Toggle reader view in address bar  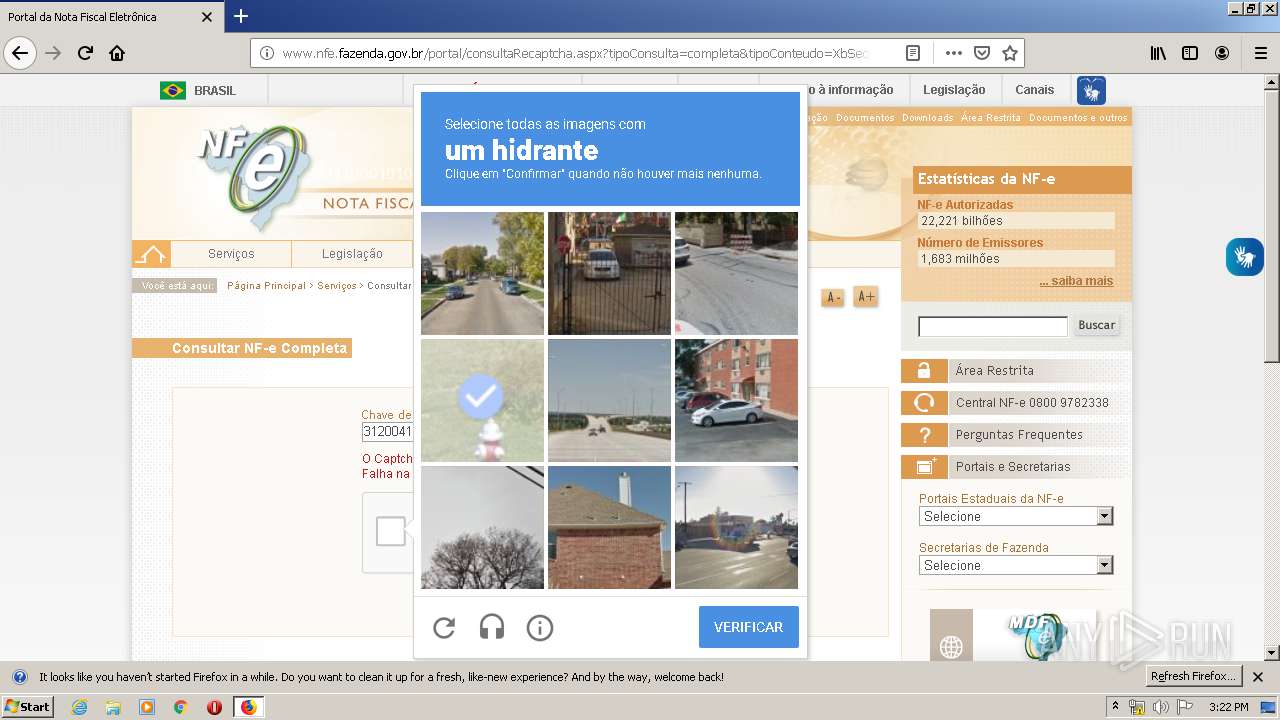coord(913,53)
